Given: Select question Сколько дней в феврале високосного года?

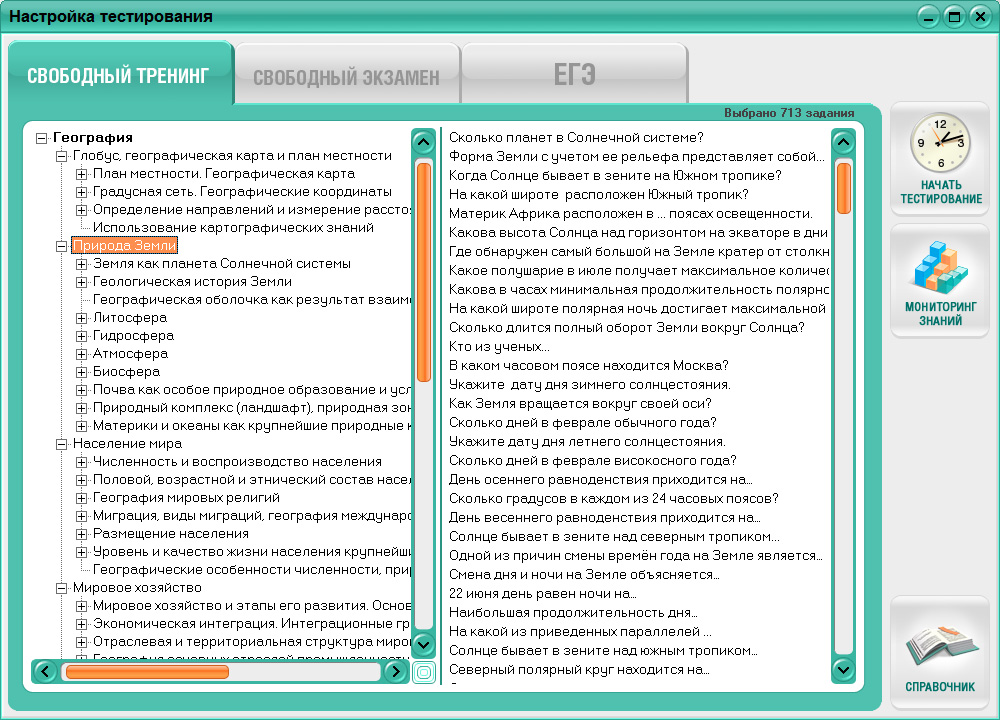Looking at the screenshot, I should coord(592,460).
